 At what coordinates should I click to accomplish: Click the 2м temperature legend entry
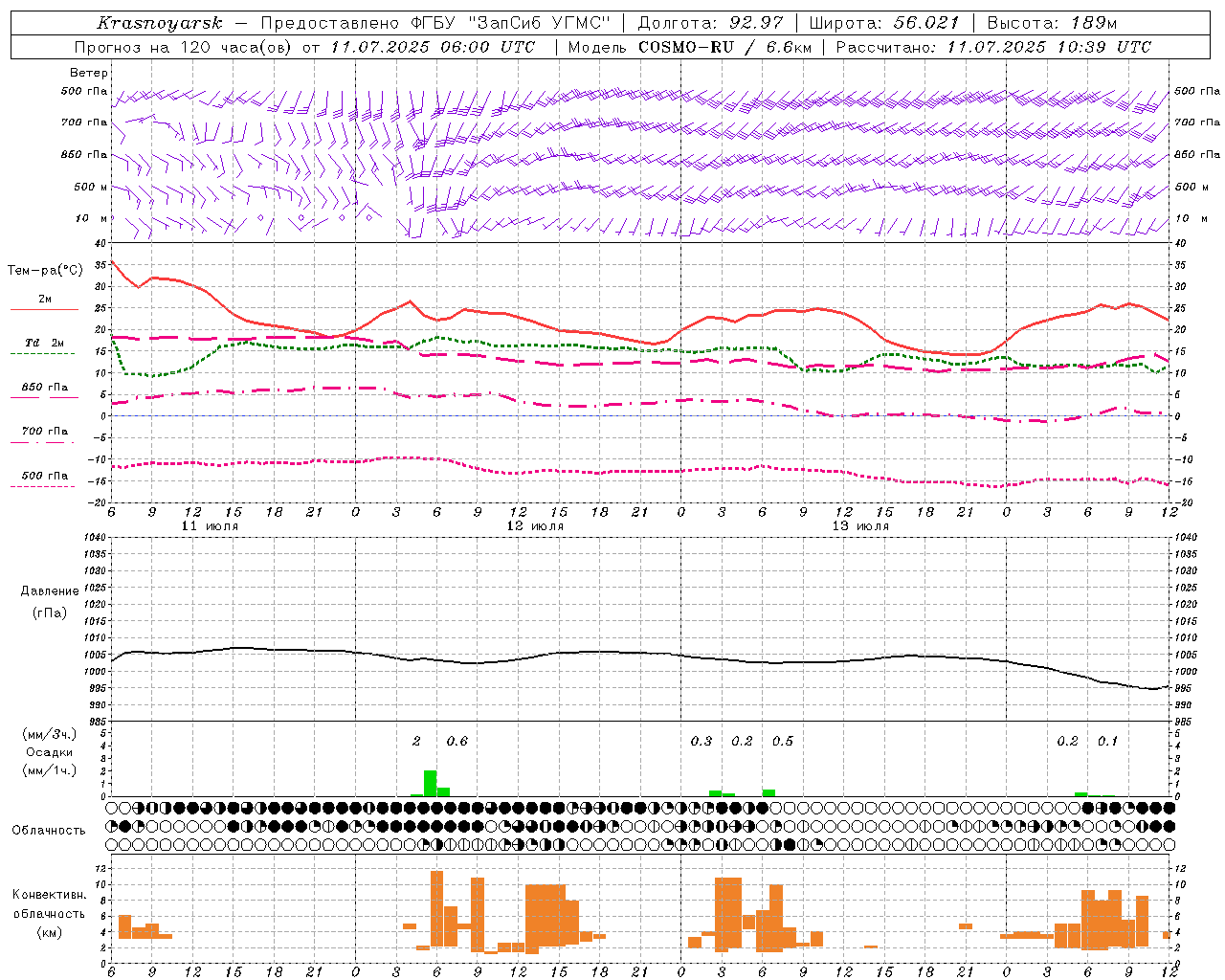pyautogui.click(x=44, y=300)
